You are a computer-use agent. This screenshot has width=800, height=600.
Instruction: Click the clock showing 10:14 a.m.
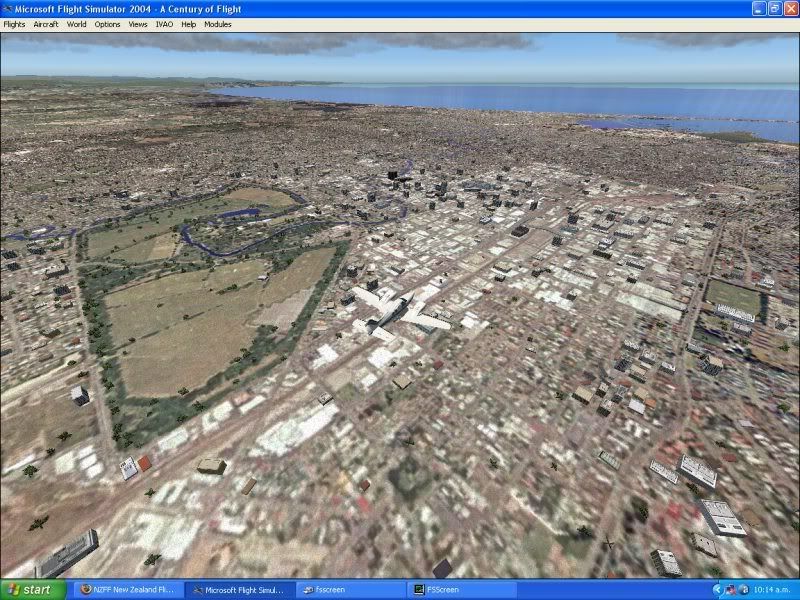click(772, 589)
